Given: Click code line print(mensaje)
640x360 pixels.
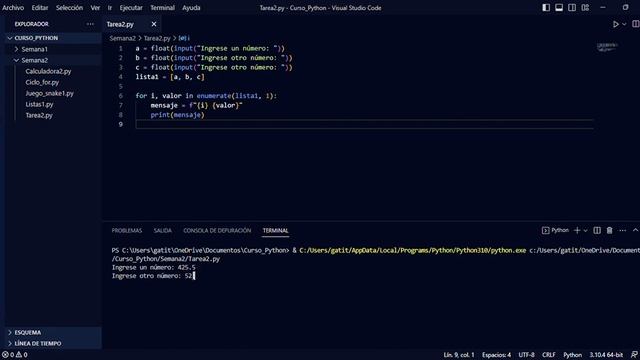Looking at the screenshot, I should tap(177, 115).
